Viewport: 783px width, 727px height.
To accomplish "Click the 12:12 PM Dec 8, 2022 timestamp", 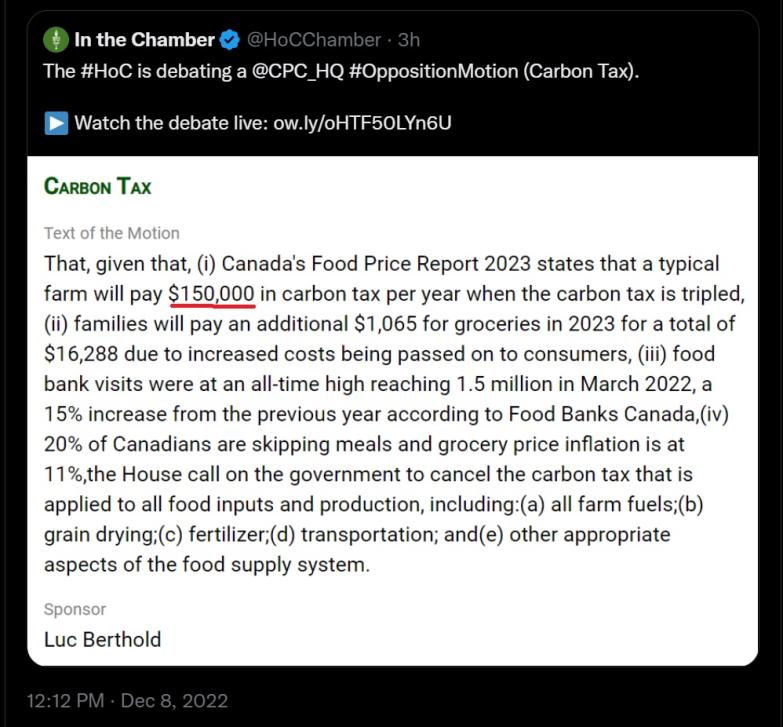I will pyautogui.click(x=127, y=700).
